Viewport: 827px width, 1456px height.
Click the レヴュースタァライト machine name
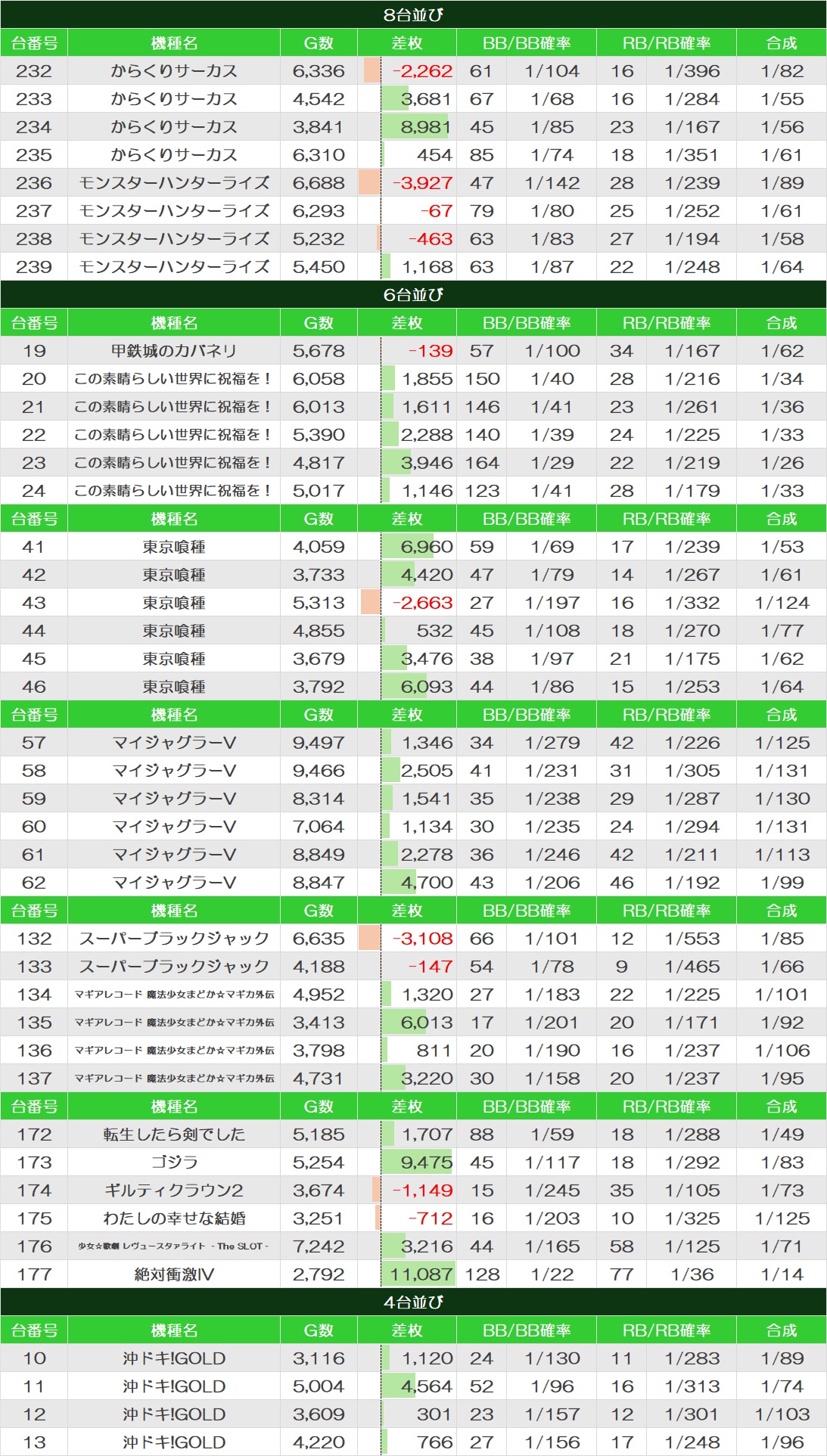[x=174, y=1246]
